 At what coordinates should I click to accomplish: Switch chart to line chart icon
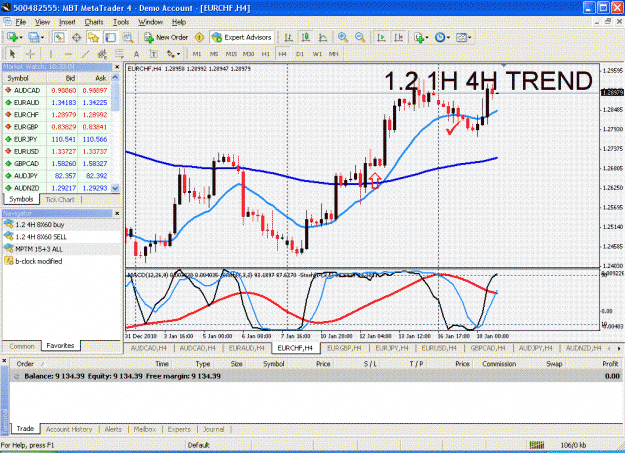(x=323, y=37)
